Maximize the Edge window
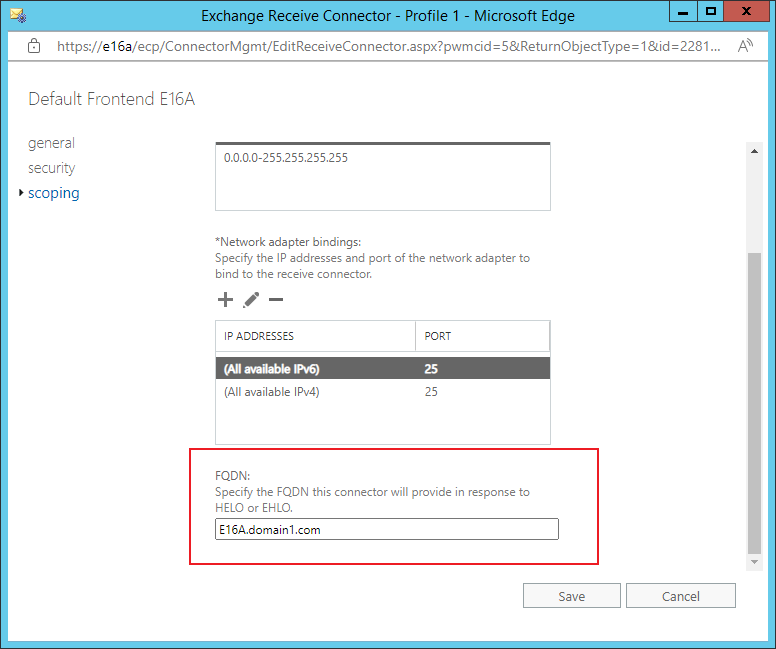Screen dimensions: 776x649 (711, 11)
